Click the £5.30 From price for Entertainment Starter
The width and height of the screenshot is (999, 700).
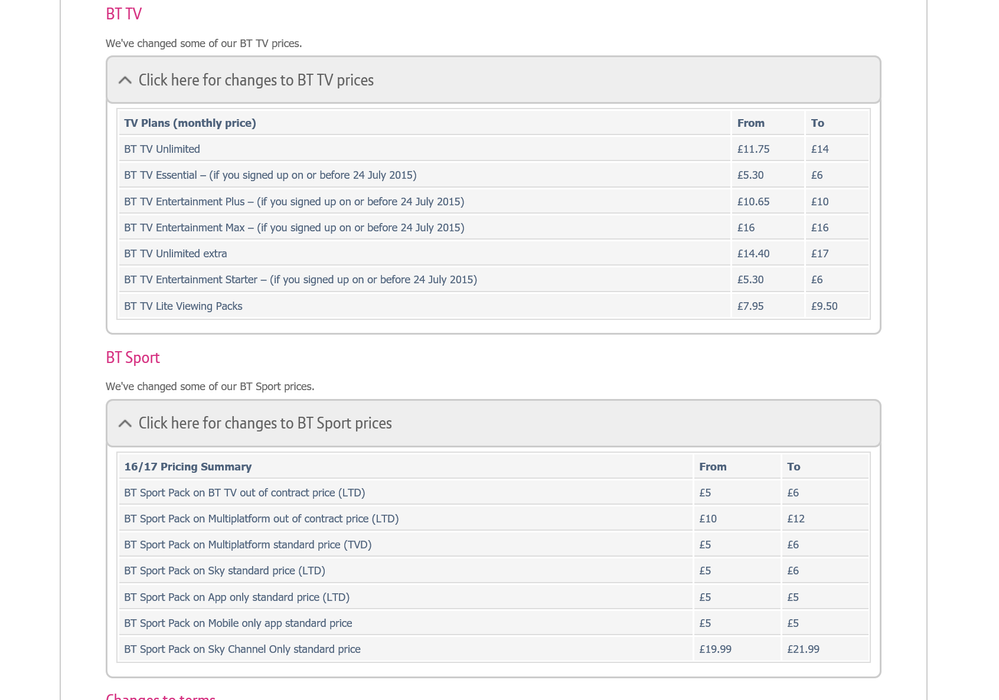point(751,280)
